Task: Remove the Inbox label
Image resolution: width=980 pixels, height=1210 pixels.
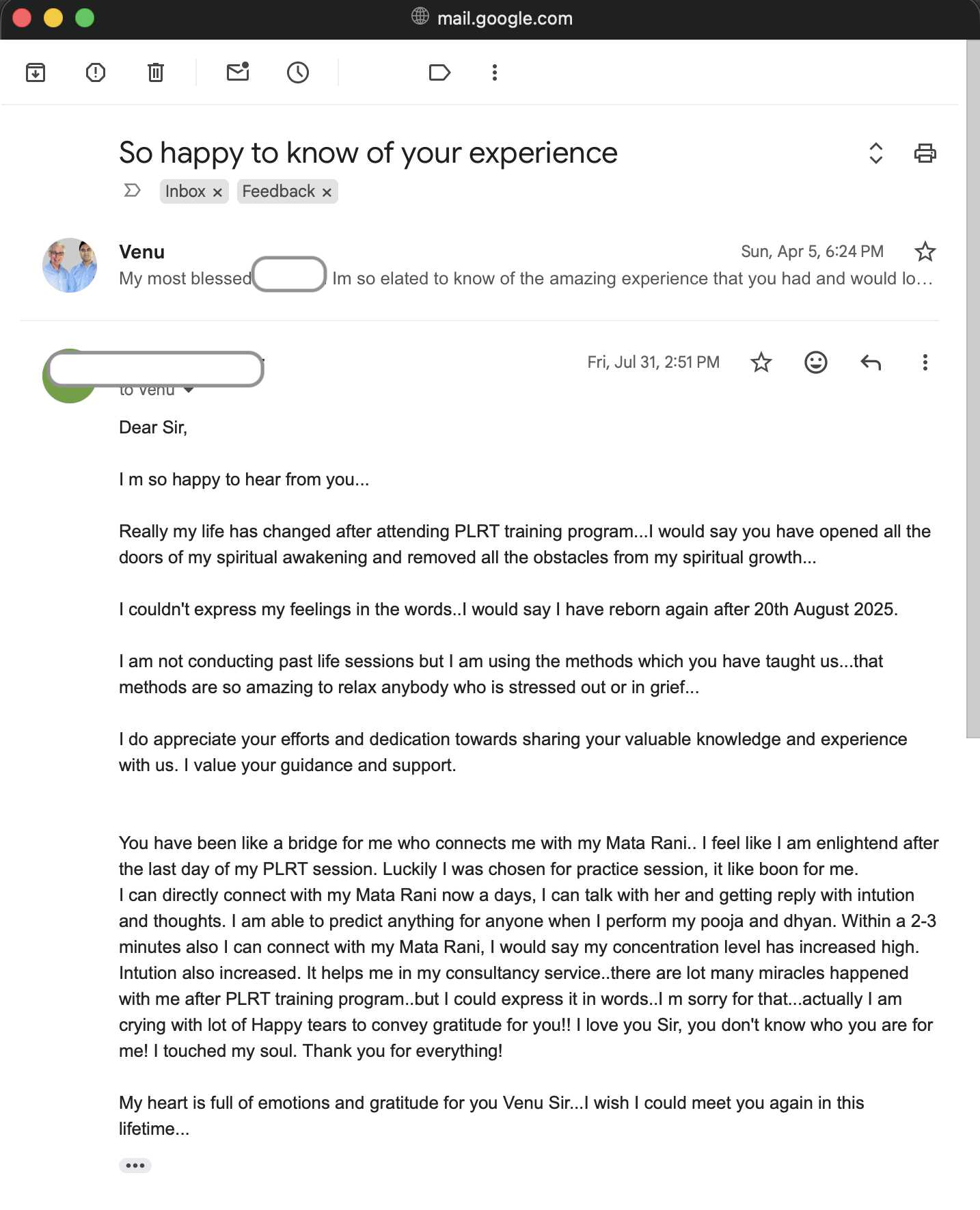Action: click(x=217, y=192)
